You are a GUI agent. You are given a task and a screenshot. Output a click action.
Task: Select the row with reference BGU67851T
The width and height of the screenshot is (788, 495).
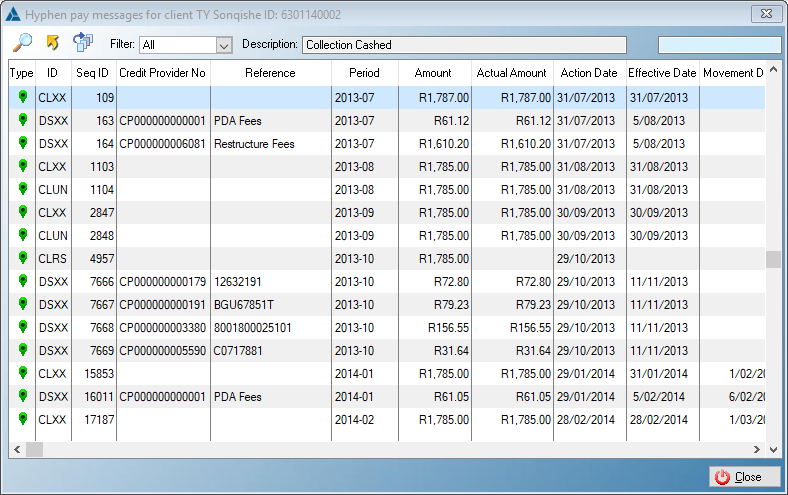click(x=270, y=305)
